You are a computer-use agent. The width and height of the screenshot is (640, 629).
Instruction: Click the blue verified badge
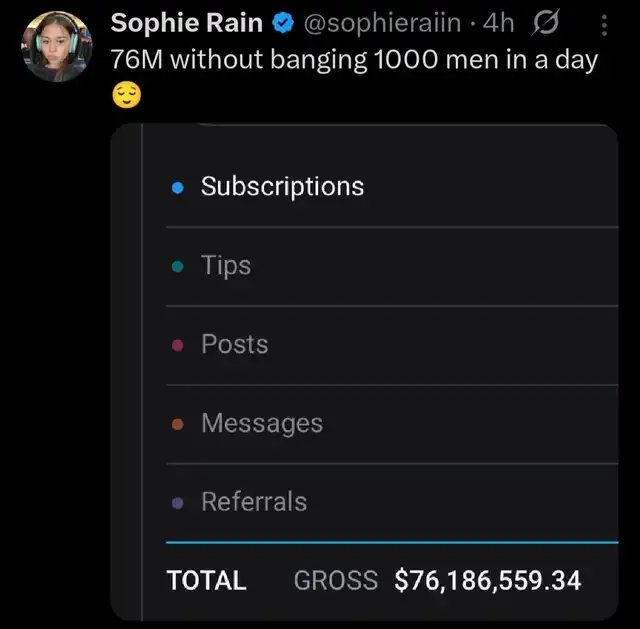(x=283, y=24)
